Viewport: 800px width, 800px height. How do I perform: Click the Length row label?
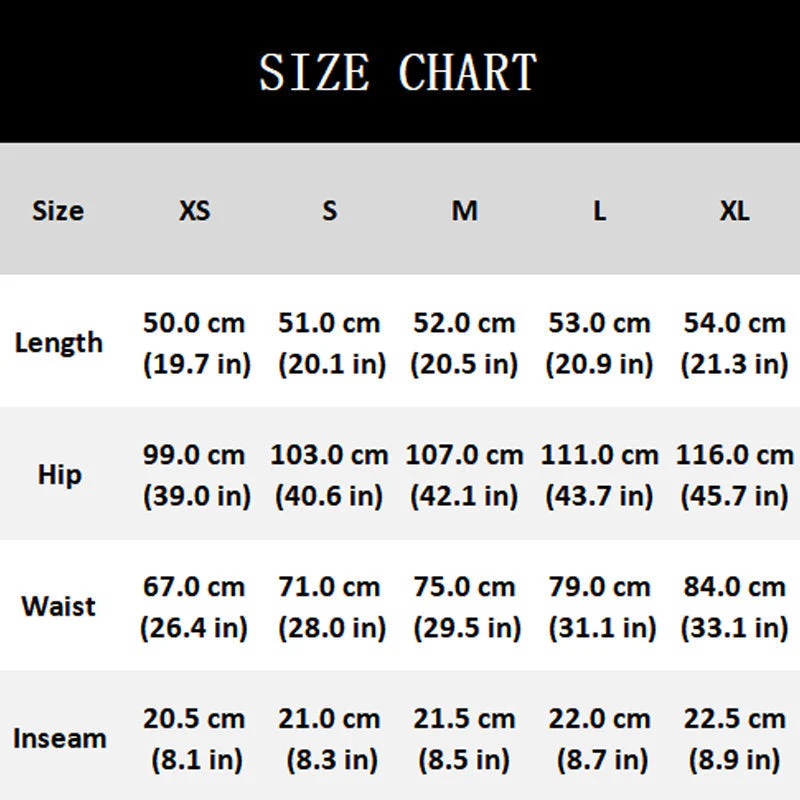(58, 343)
